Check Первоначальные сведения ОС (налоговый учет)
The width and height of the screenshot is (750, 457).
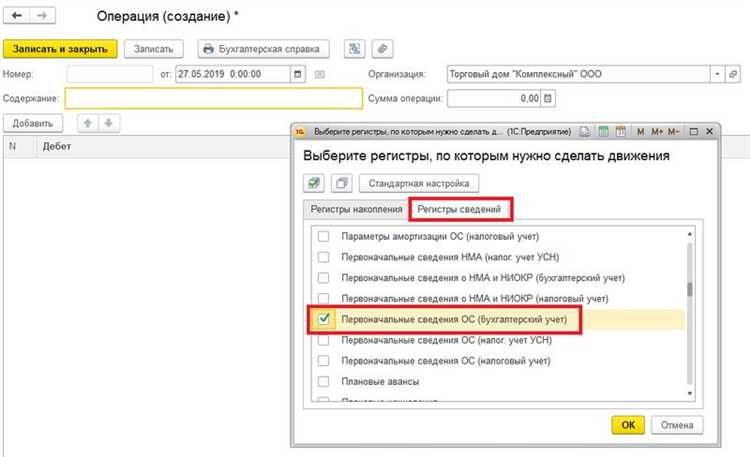click(324, 360)
